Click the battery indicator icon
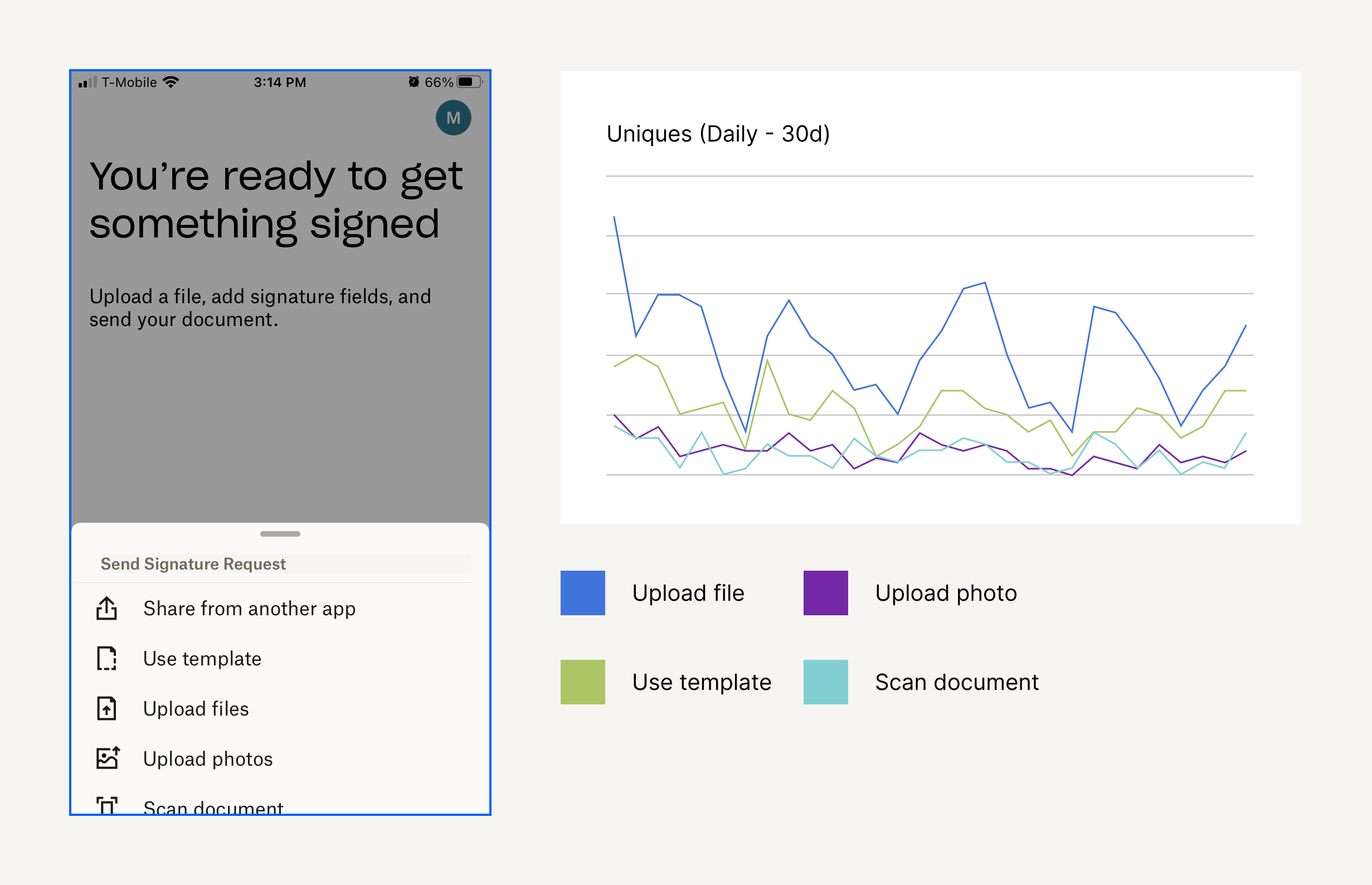Viewport: 1372px width, 885px height. click(x=469, y=82)
